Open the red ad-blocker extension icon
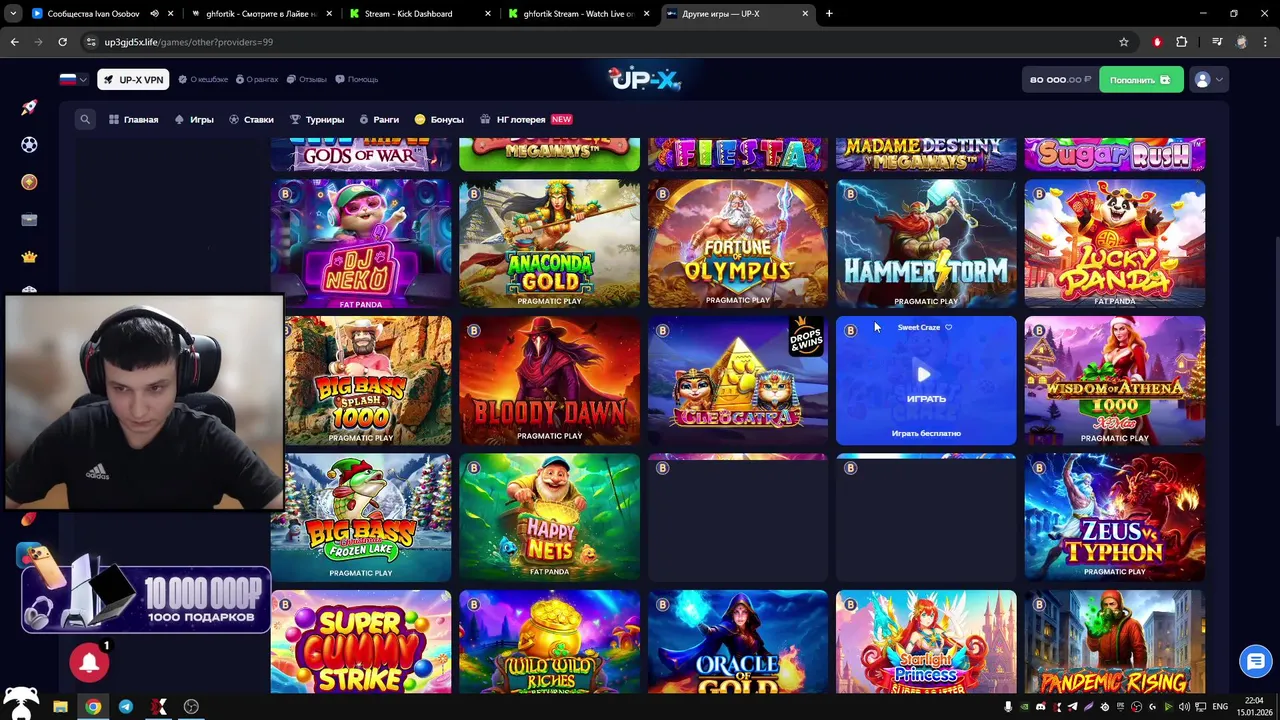This screenshot has width=1280, height=720. [1157, 42]
